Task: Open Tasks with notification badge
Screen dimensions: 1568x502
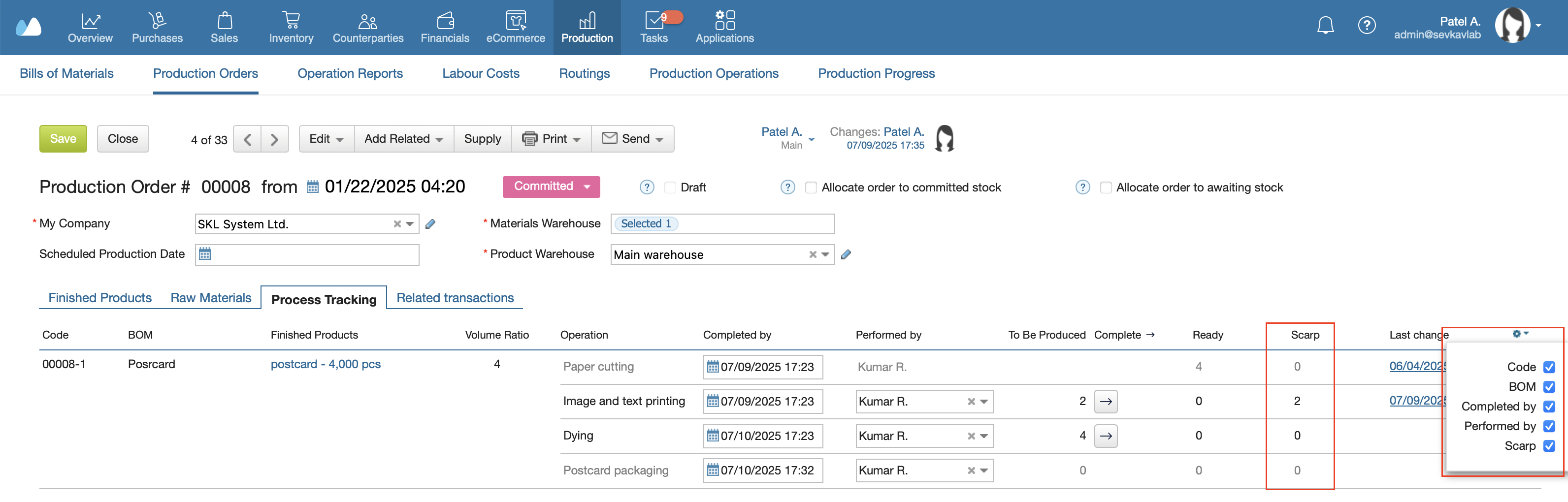Action: coord(655,28)
